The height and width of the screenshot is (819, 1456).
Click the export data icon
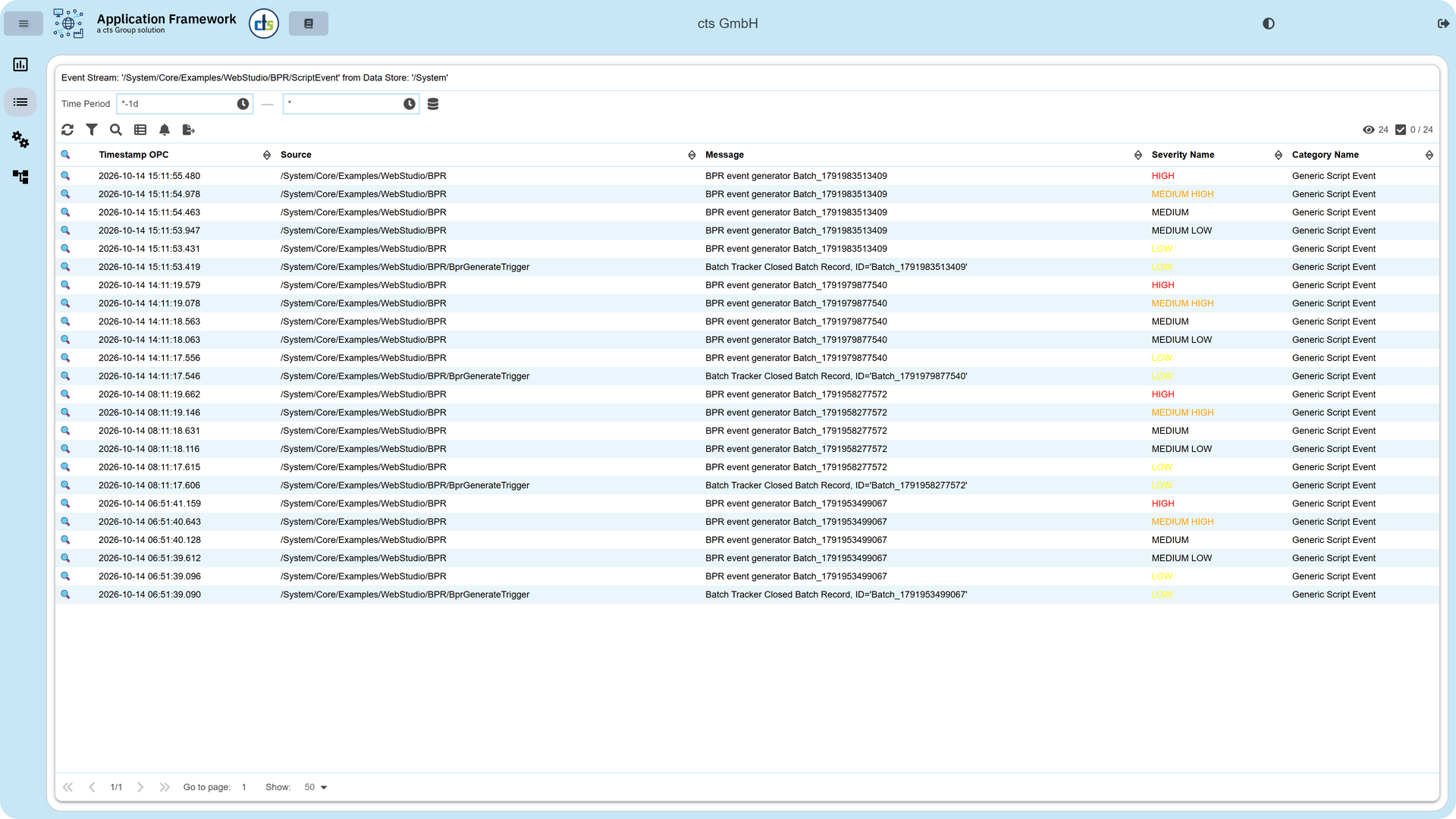[189, 130]
